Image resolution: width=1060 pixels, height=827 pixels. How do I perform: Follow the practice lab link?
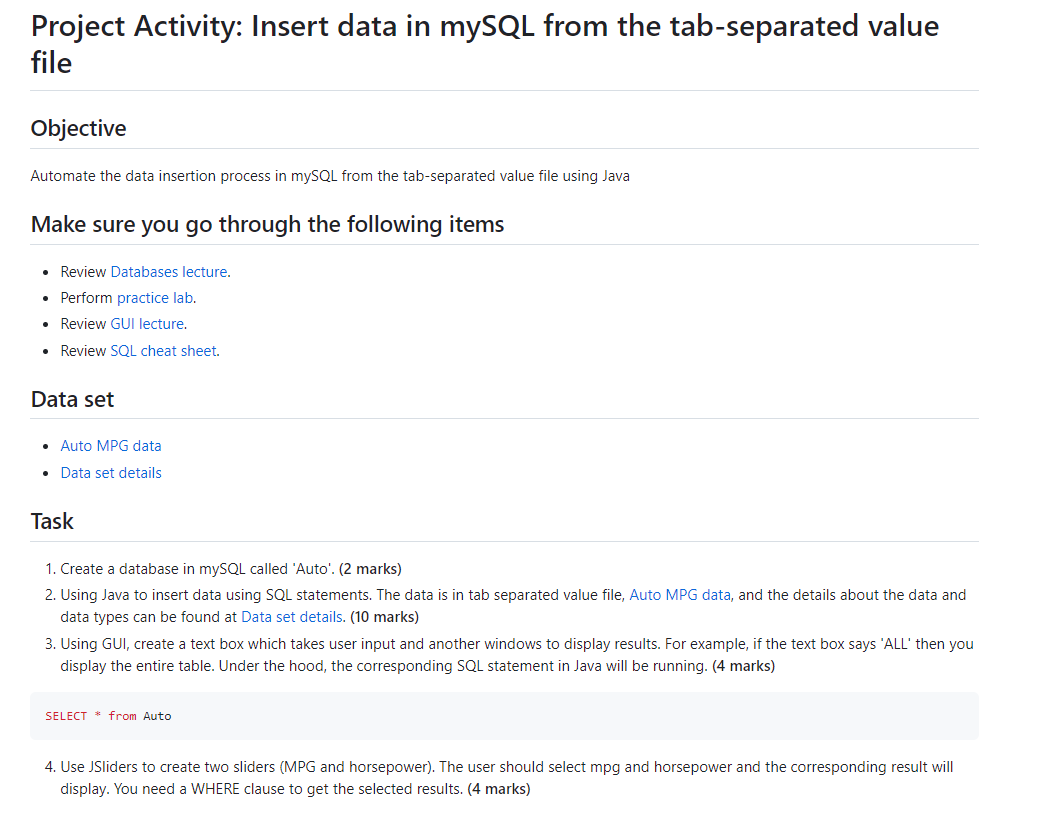[155, 298]
